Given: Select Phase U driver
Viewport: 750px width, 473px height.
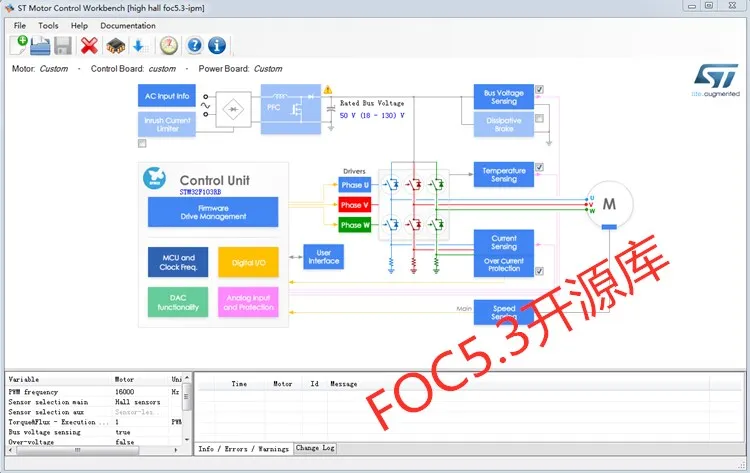Looking at the screenshot, I should tap(355, 185).
